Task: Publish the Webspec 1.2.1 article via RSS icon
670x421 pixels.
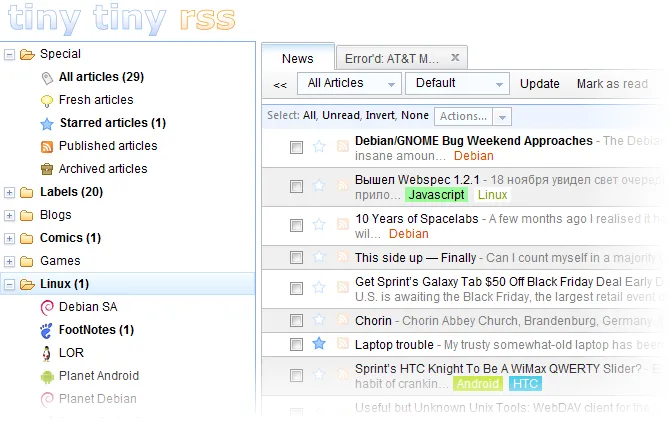Action: pyautogui.click(x=343, y=185)
